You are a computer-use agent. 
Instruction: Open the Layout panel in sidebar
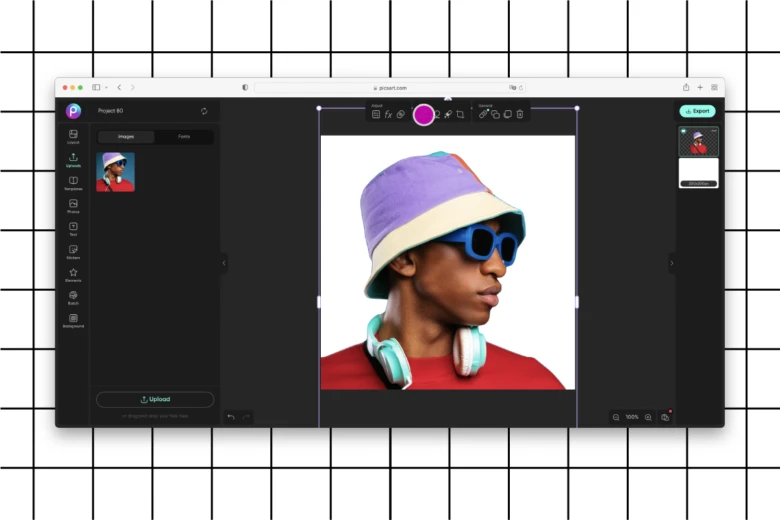pyautogui.click(x=73, y=136)
